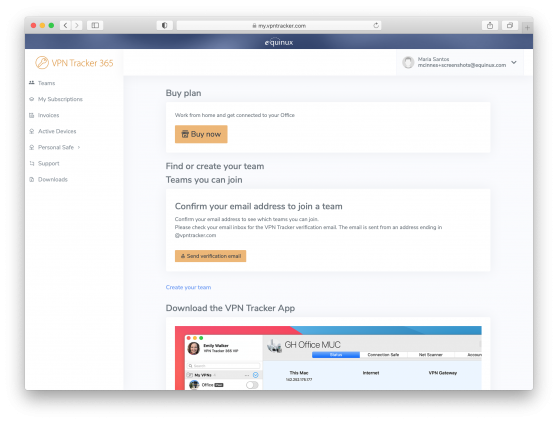
Task: Open Teams in the sidebar
Action: [x=46, y=83]
